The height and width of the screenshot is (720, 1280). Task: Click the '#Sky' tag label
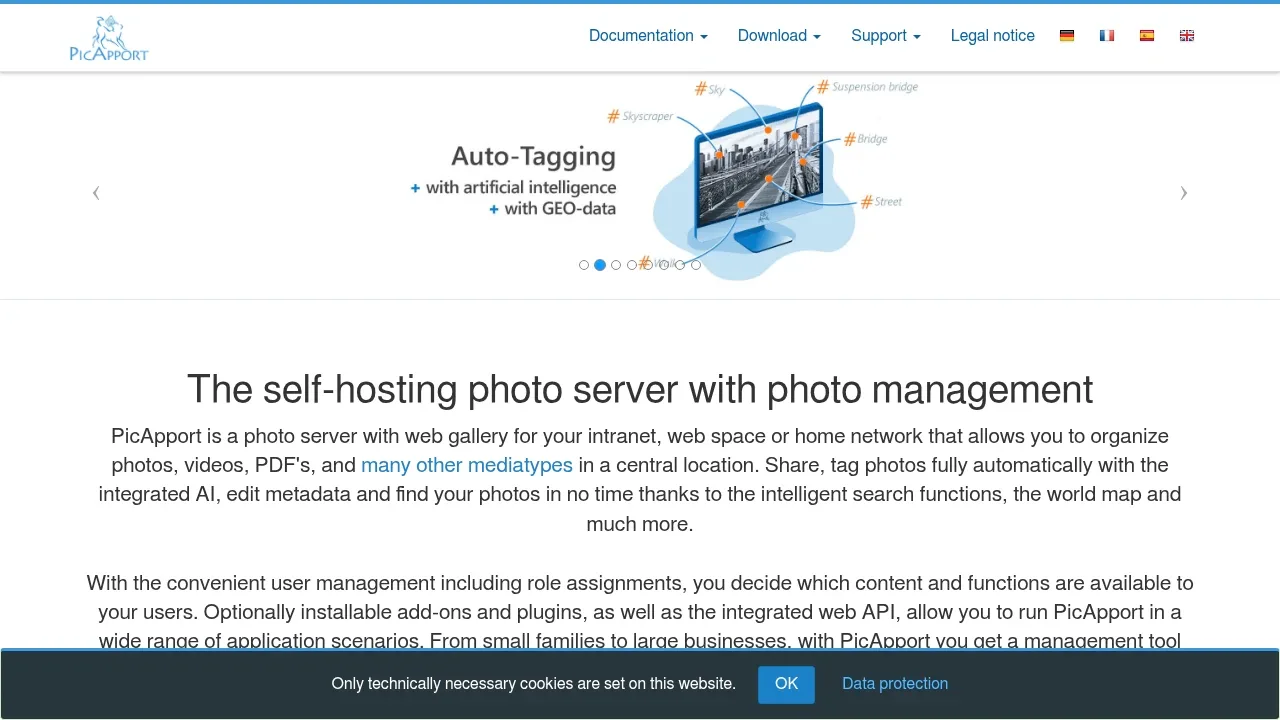(710, 89)
